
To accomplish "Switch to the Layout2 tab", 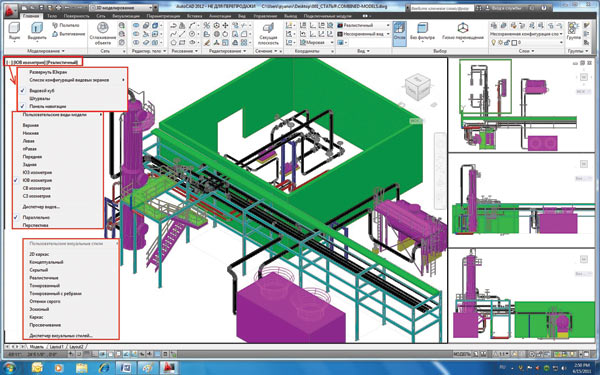I will pyautogui.click(x=76, y=346).
